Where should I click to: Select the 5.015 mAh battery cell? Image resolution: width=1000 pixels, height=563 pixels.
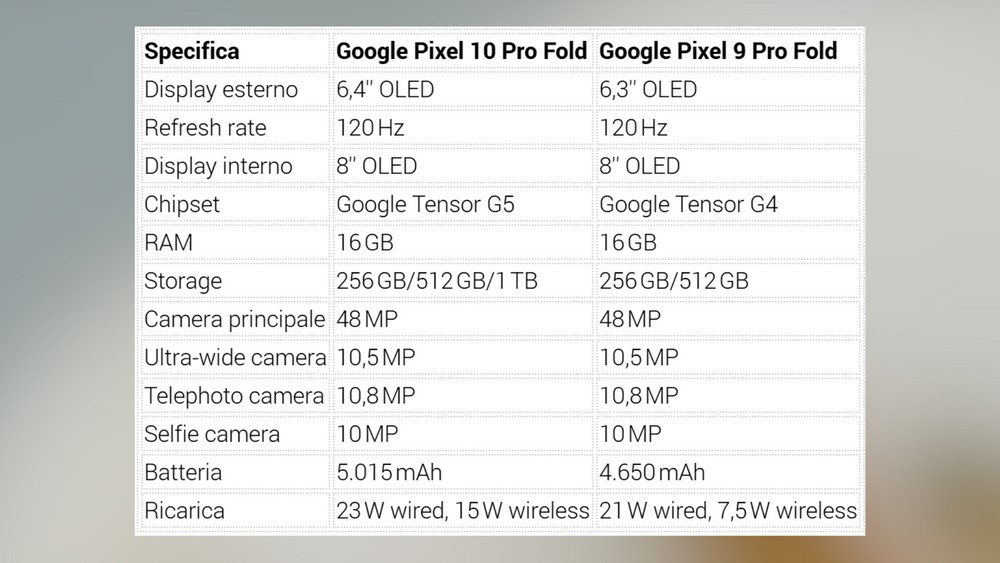(x=389, y=472)
